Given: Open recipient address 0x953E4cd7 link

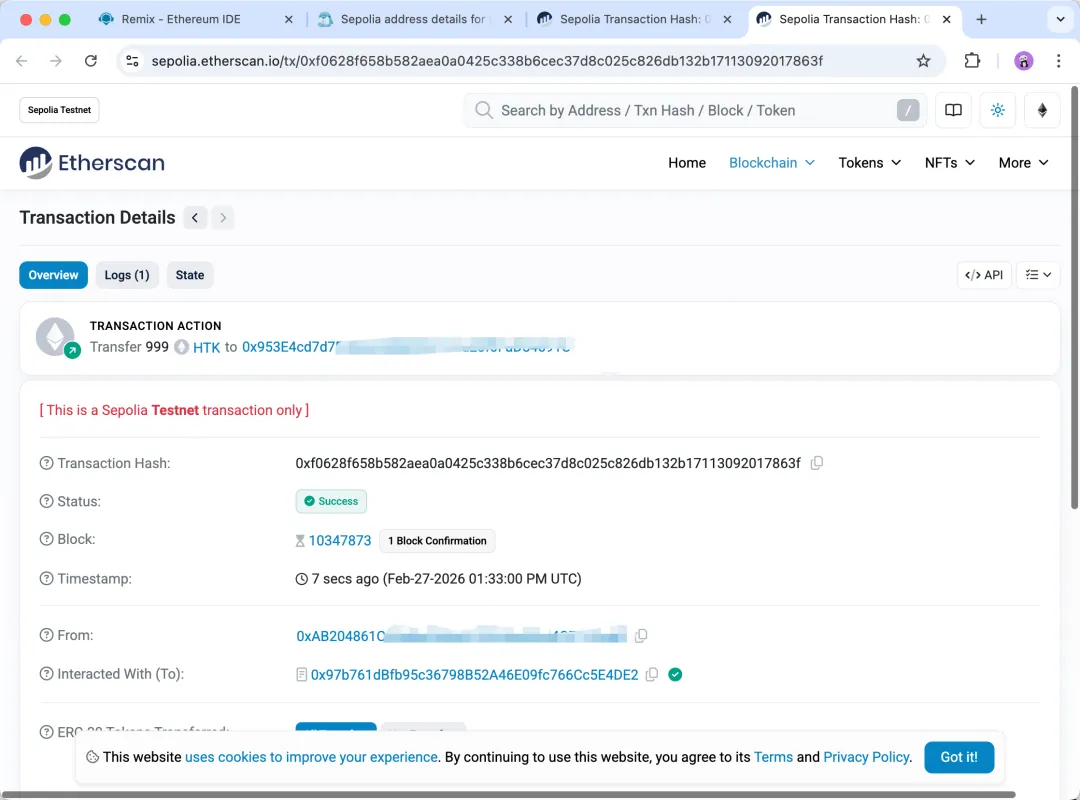Looking at the screenshot, I should 406,347.
